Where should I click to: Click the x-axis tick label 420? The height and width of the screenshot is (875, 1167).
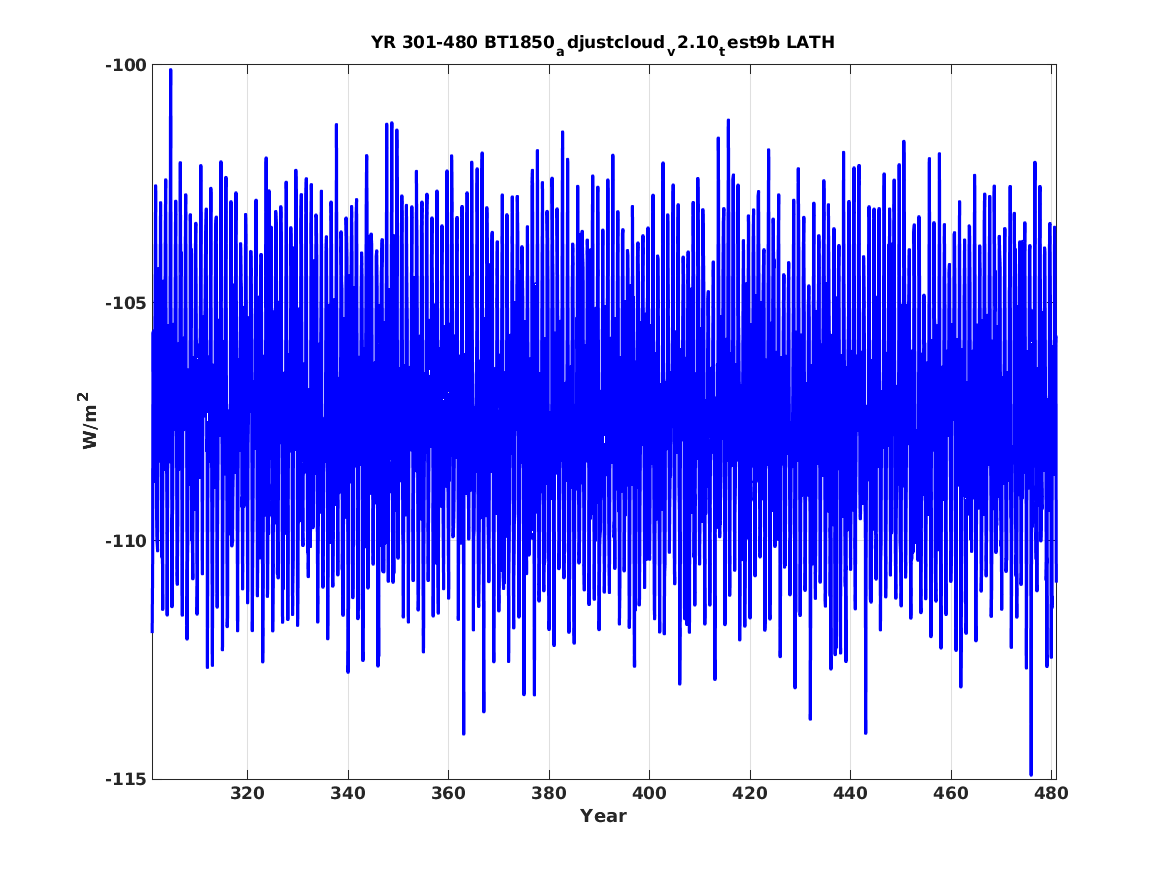pos(750,793)
